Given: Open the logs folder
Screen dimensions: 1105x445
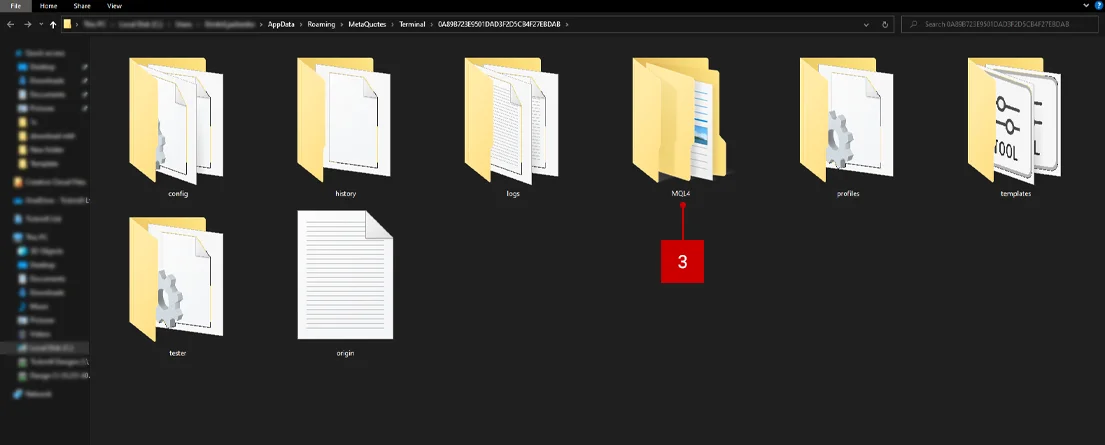Looking at the screenshot, I should click(513, 122).
